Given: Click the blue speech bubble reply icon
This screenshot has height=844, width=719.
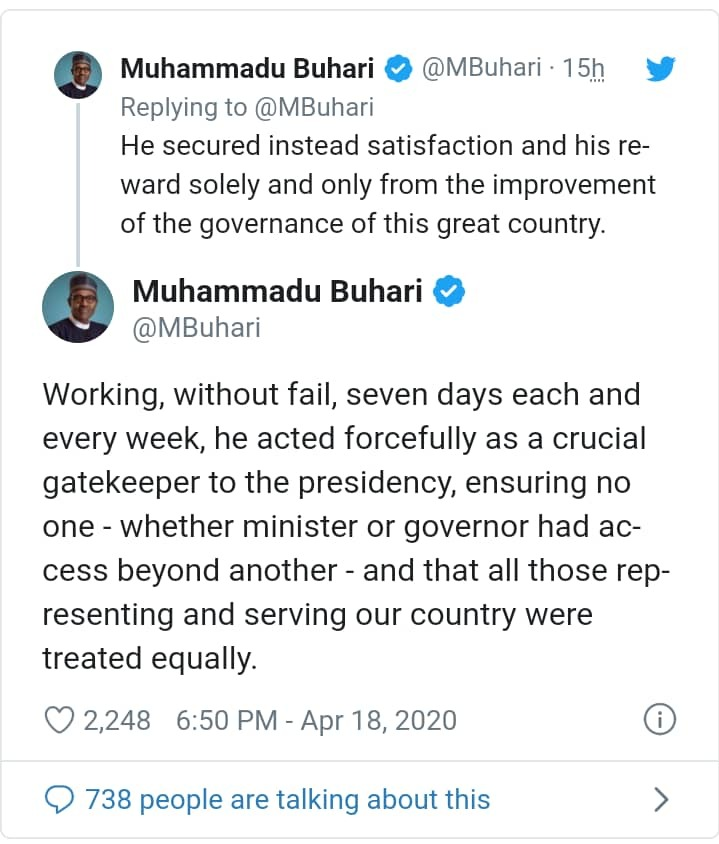Looking at the screenshot, I should pos(61,799).
